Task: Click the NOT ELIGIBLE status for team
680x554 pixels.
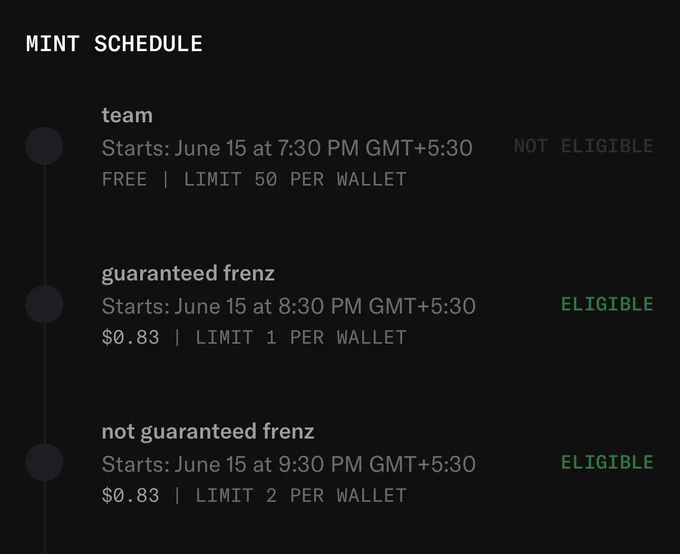Action: pos(584,146)
